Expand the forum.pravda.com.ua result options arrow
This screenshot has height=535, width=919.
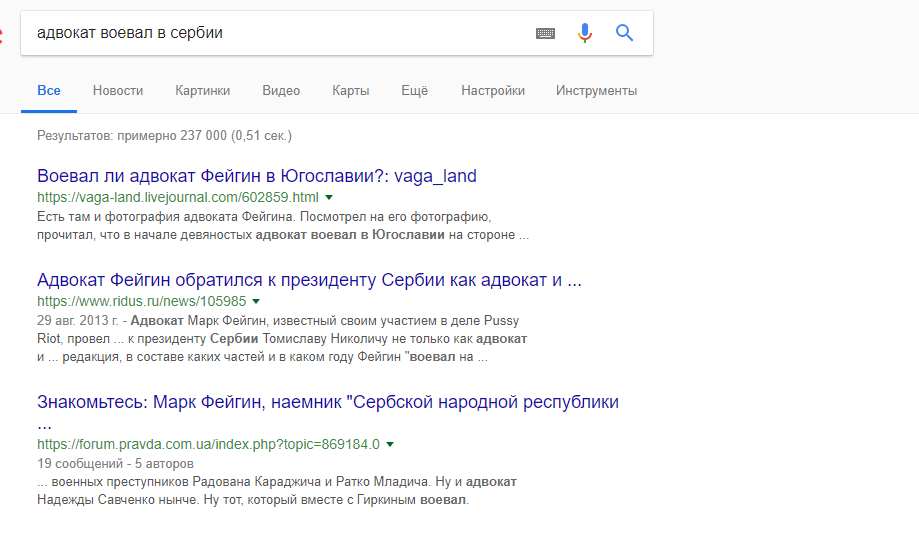pyautogui.click(x=390, y=444)
